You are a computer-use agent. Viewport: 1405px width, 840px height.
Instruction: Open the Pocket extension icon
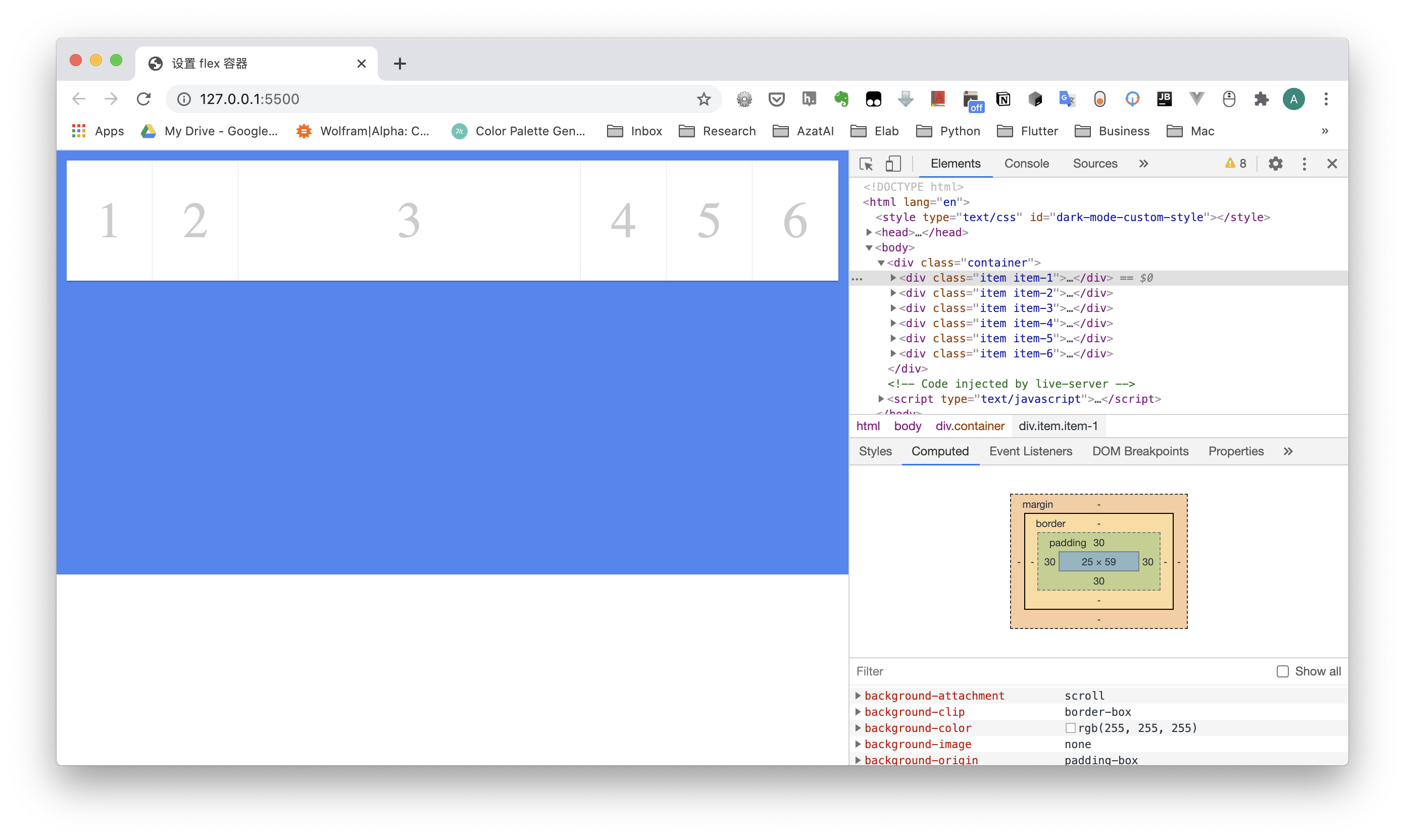pyautogui.click(x=776, y=99)
